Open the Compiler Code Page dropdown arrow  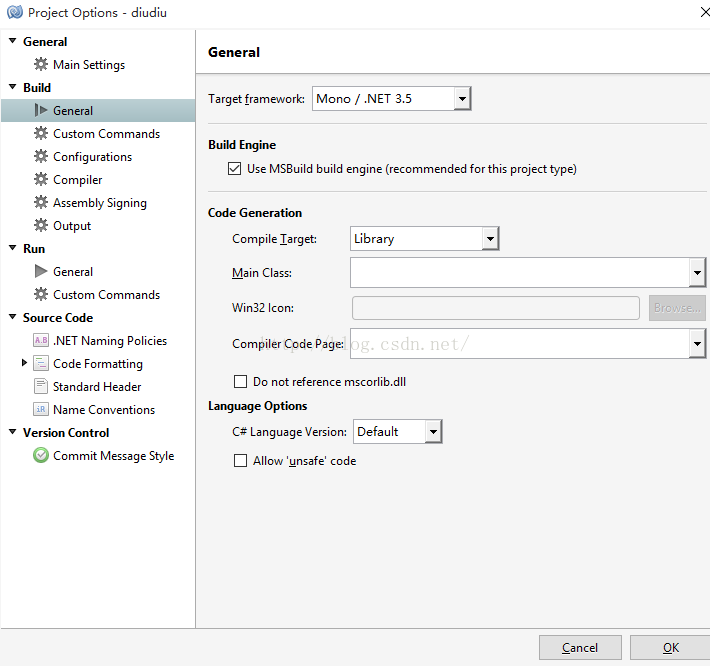click(697, 344)
